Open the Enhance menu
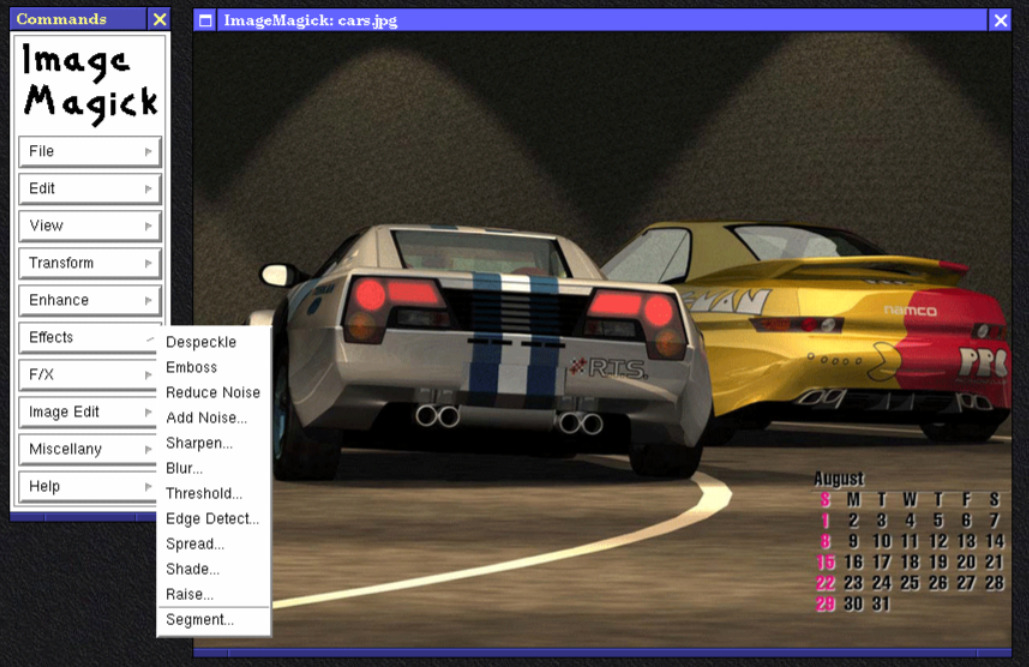The height and width of the screenshot is (667, 1029). coord(90,301)
